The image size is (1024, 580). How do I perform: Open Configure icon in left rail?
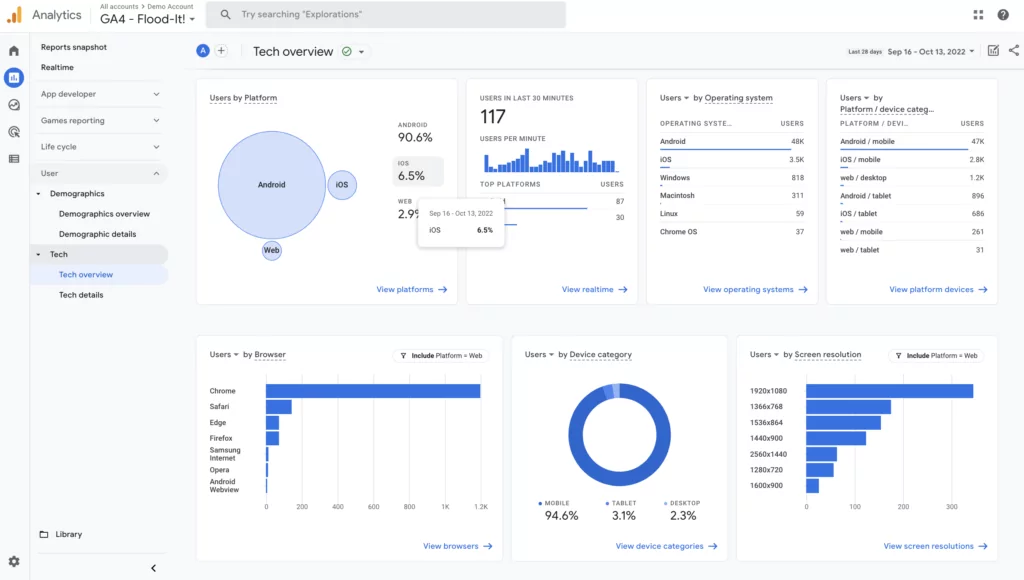point(14,158)
